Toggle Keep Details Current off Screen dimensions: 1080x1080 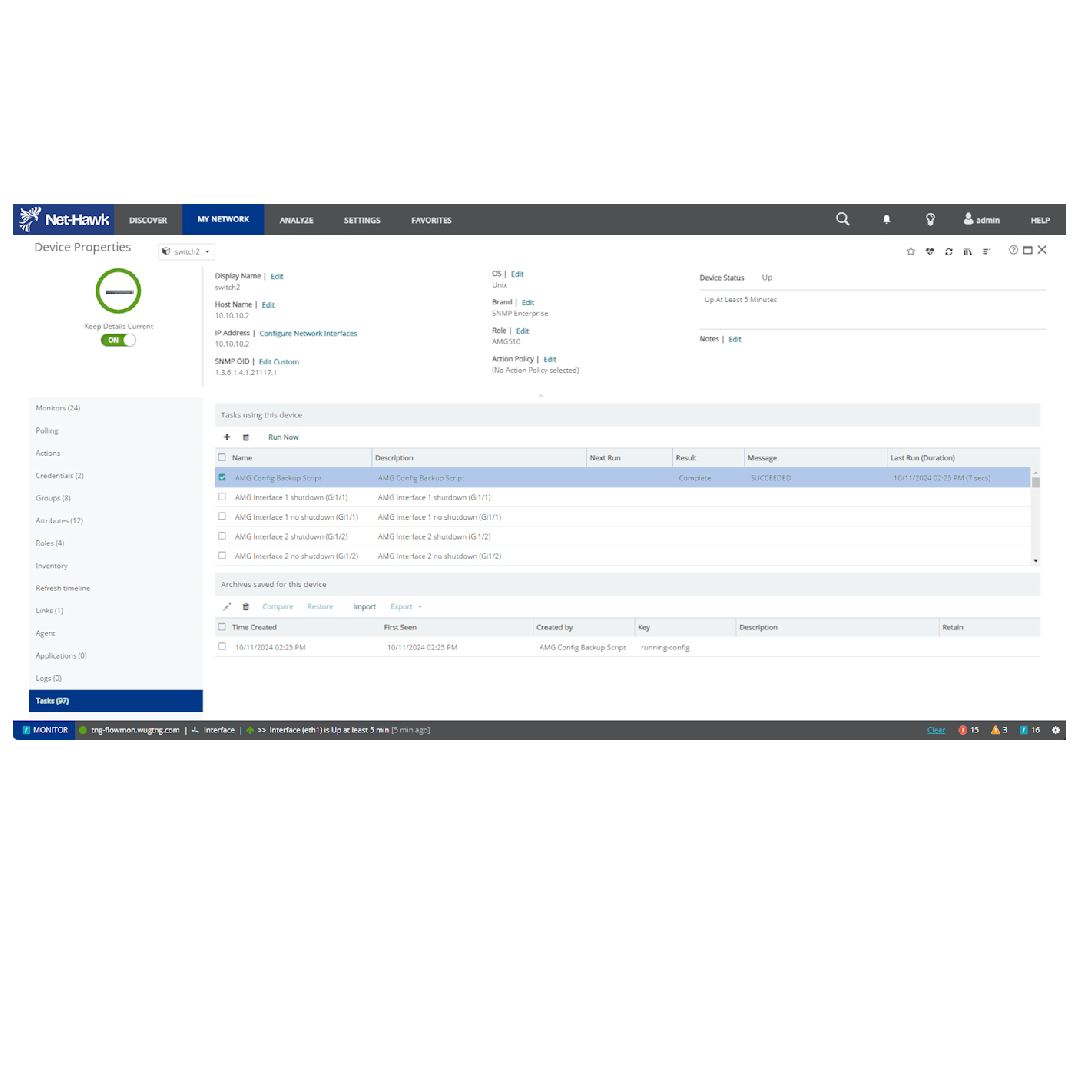coord(118,340)
